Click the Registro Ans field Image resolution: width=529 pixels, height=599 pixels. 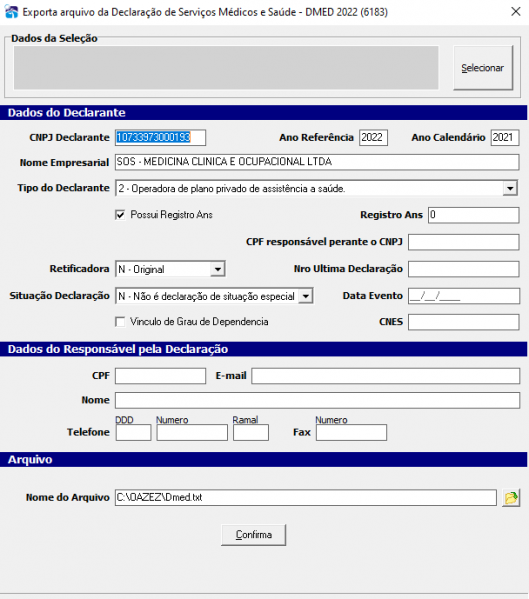[474, 215]
